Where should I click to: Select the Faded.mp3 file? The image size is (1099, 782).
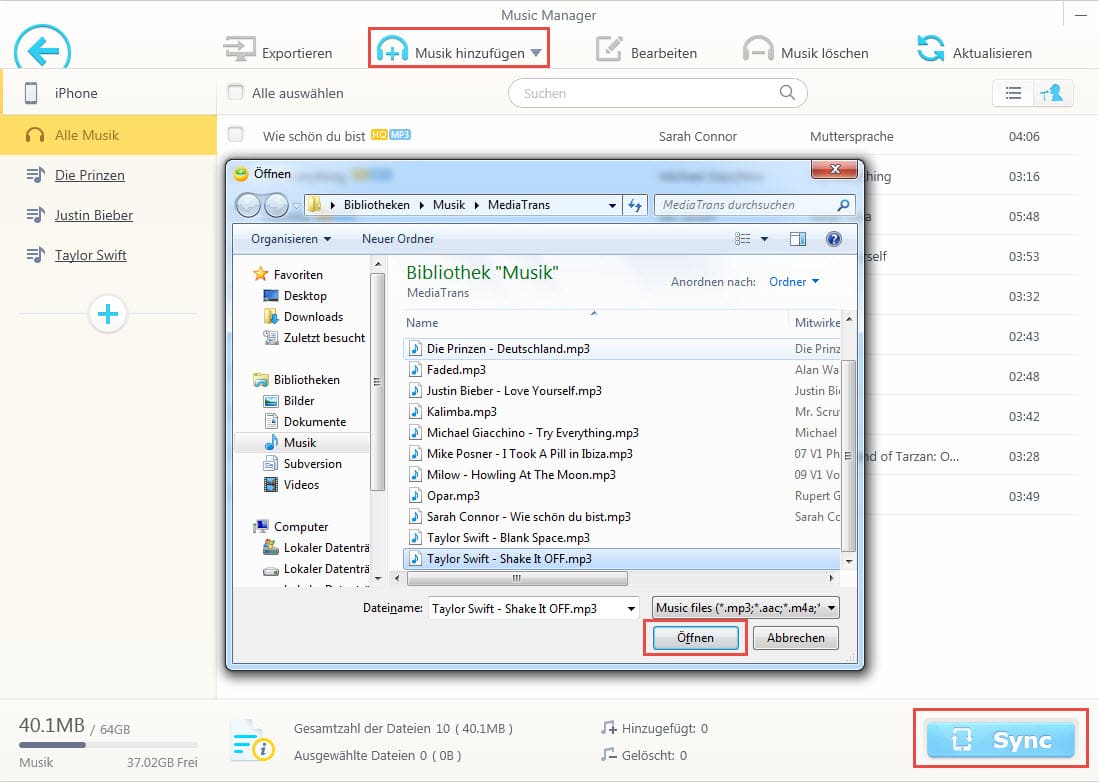456,369
